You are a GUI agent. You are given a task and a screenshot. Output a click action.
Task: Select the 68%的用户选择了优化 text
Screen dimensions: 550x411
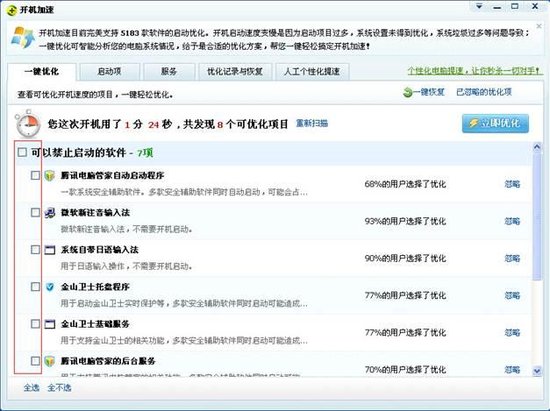405,184
